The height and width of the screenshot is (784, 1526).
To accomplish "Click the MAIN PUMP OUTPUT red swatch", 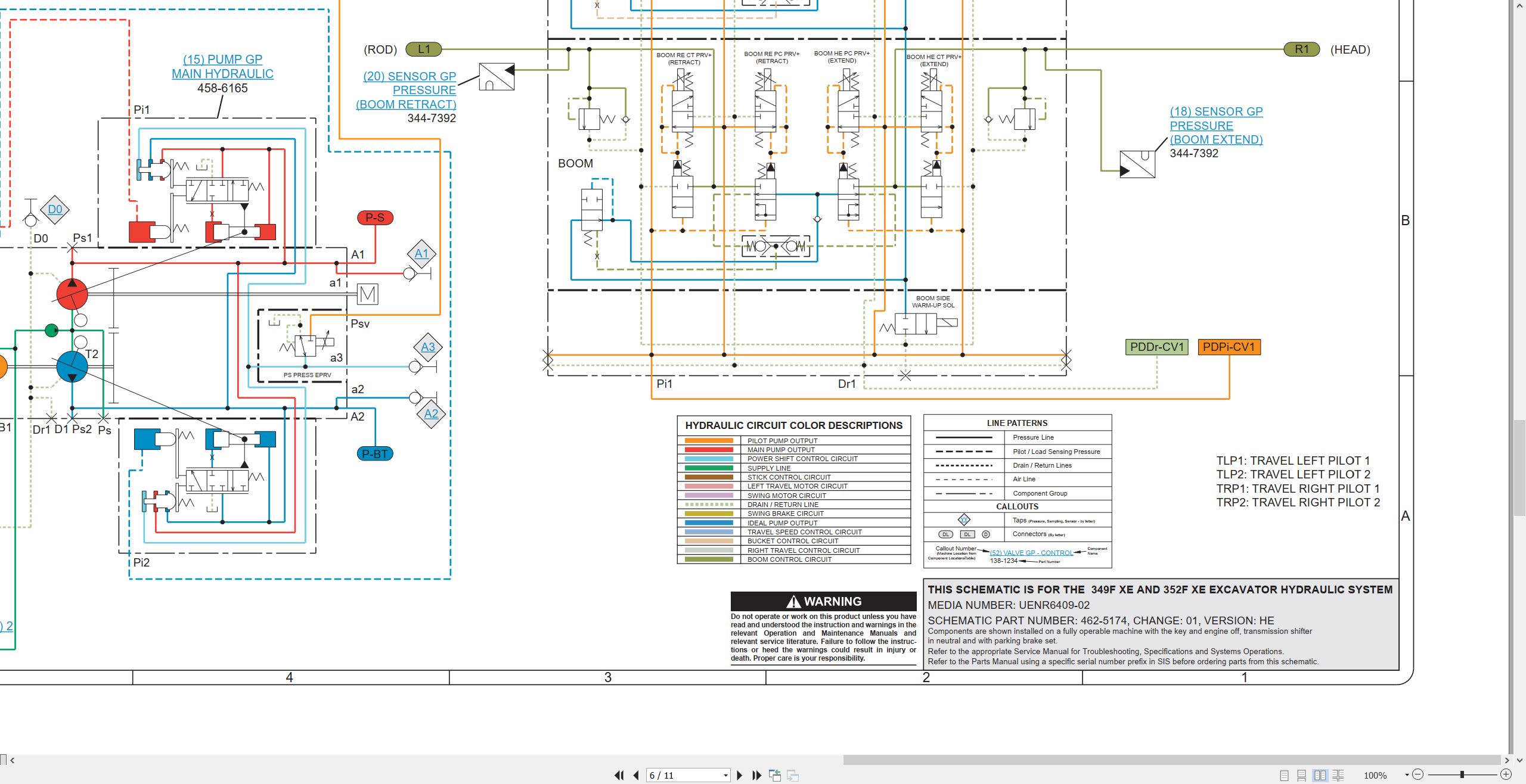I will (x=709, y=450).
